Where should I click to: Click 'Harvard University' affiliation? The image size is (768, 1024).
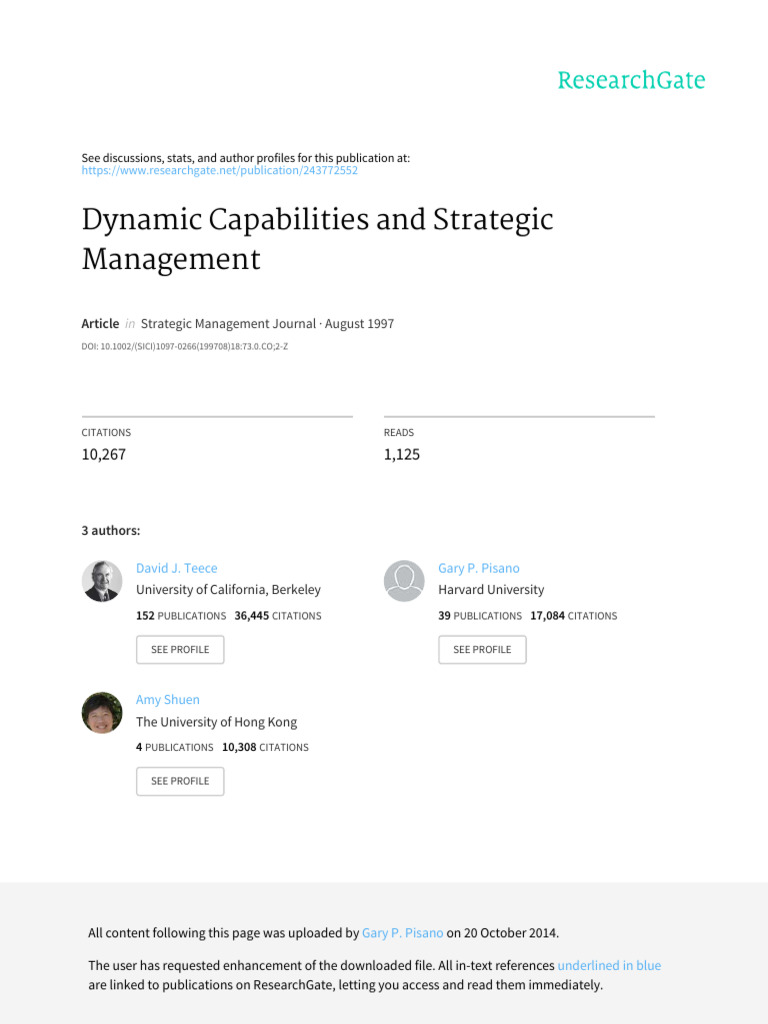(491, 590)
